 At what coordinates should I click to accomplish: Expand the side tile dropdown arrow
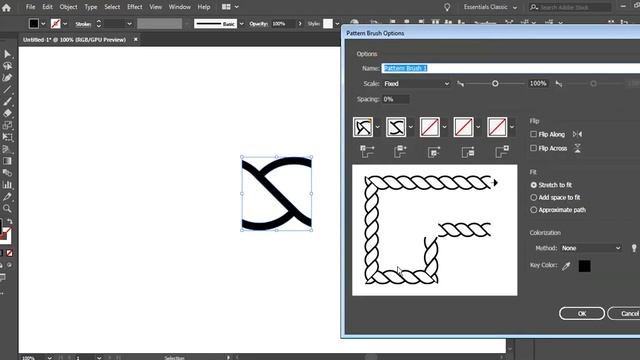pyautogui.click(x=411, y=127)
